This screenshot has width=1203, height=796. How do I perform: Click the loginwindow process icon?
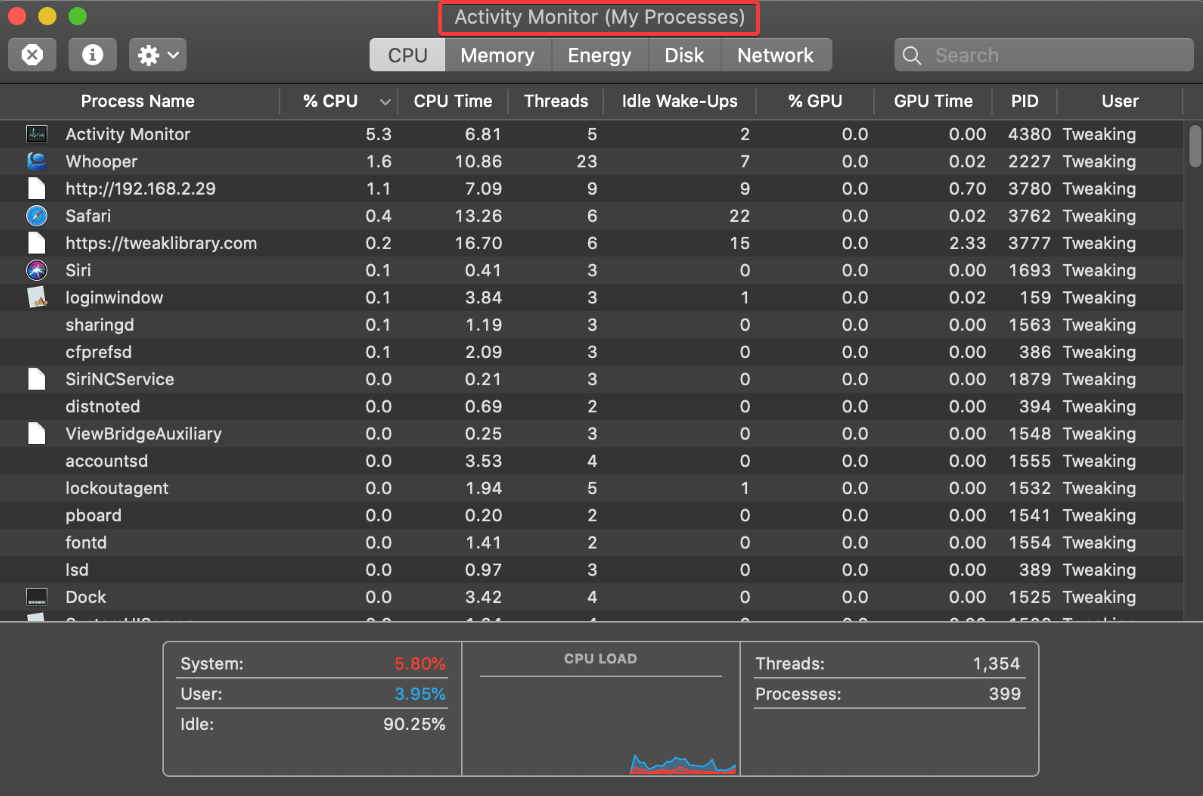pos(36,297)
